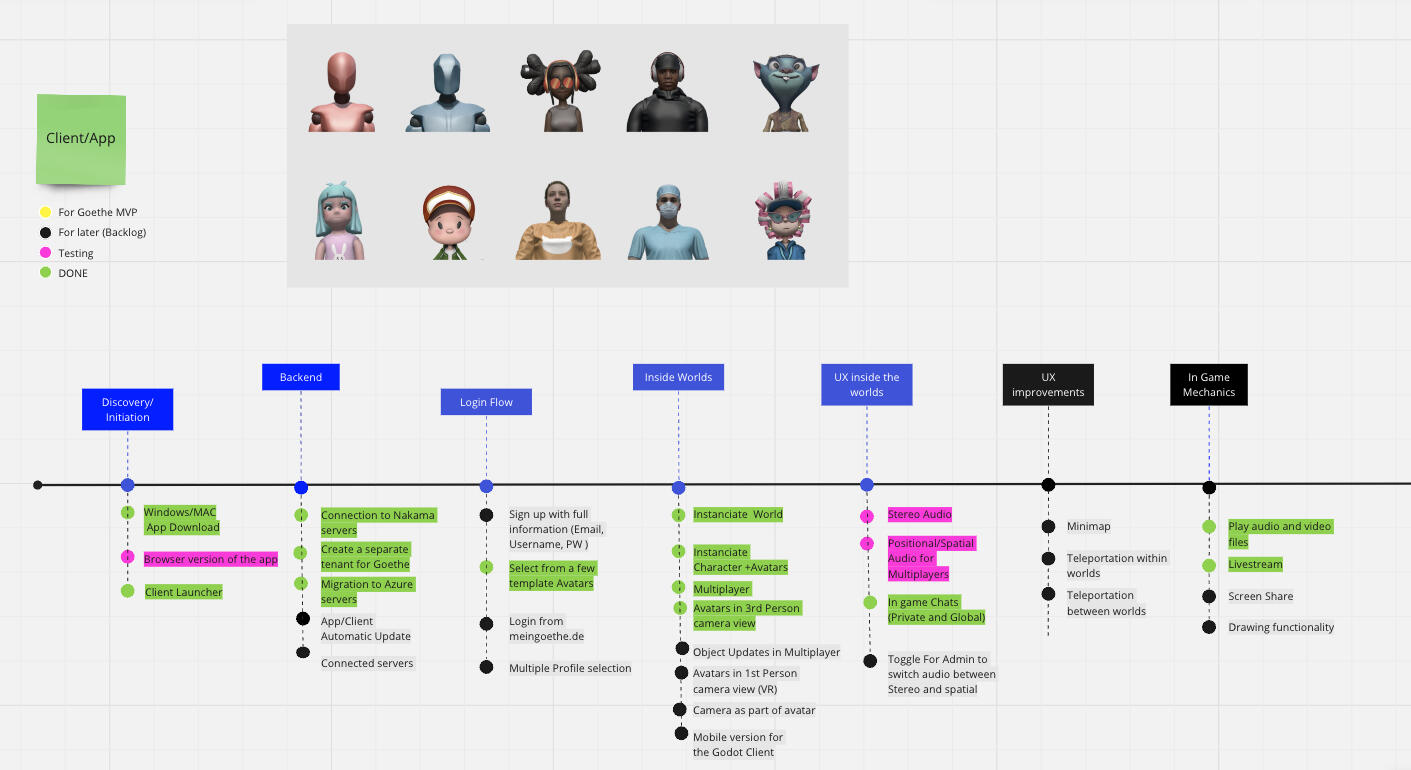Click the yellow 'For Goethe MVP' legend dot
This screenshot has width=1411, height=770.
45,212
